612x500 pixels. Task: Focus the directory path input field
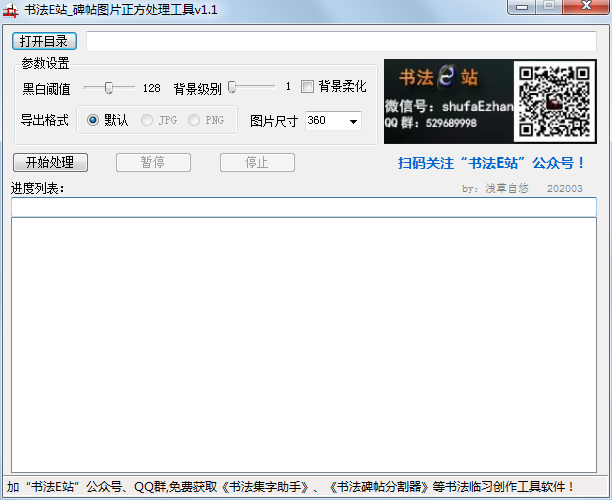pyautogui.click(x=341, y=41)
